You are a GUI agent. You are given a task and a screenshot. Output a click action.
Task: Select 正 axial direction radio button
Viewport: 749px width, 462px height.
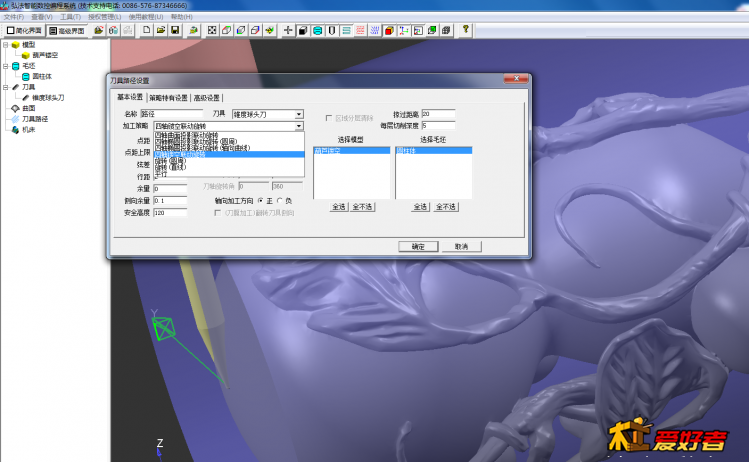(260, 201)
